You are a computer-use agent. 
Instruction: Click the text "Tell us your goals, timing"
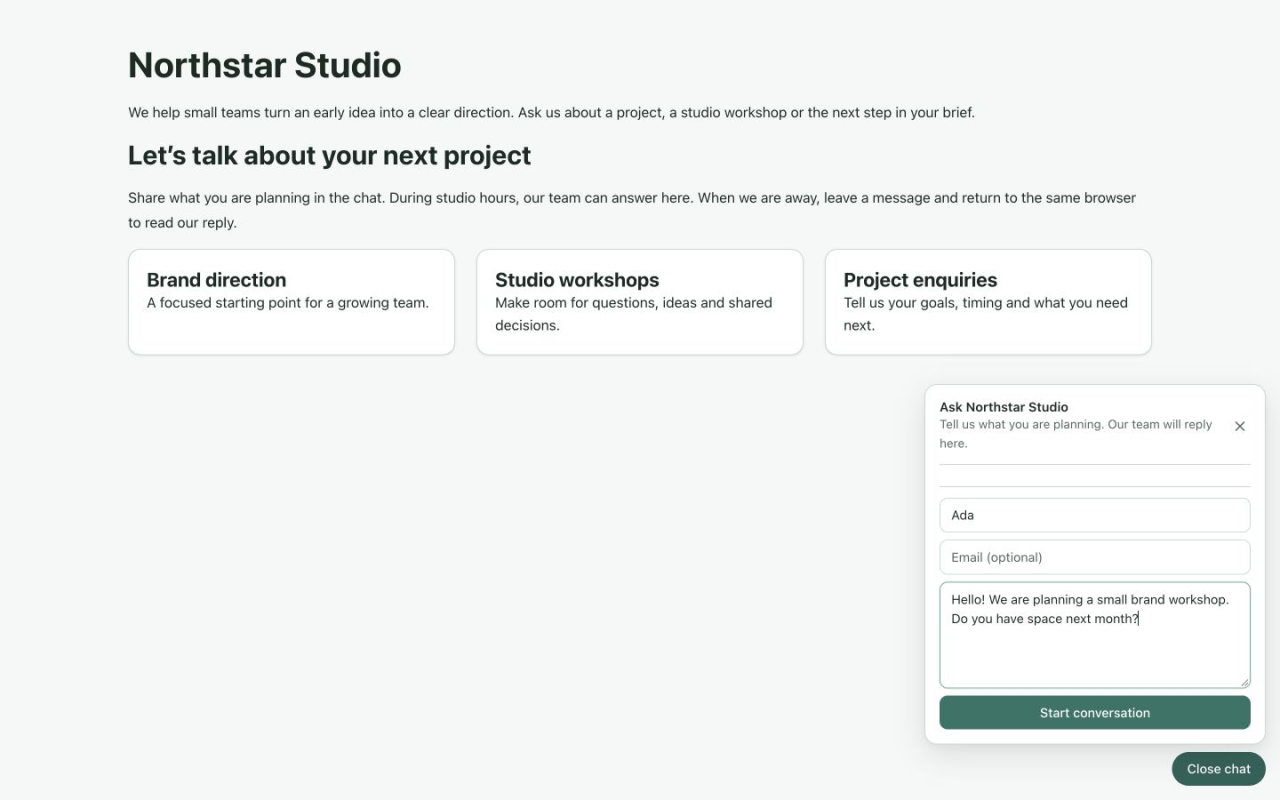pos(929,302)
